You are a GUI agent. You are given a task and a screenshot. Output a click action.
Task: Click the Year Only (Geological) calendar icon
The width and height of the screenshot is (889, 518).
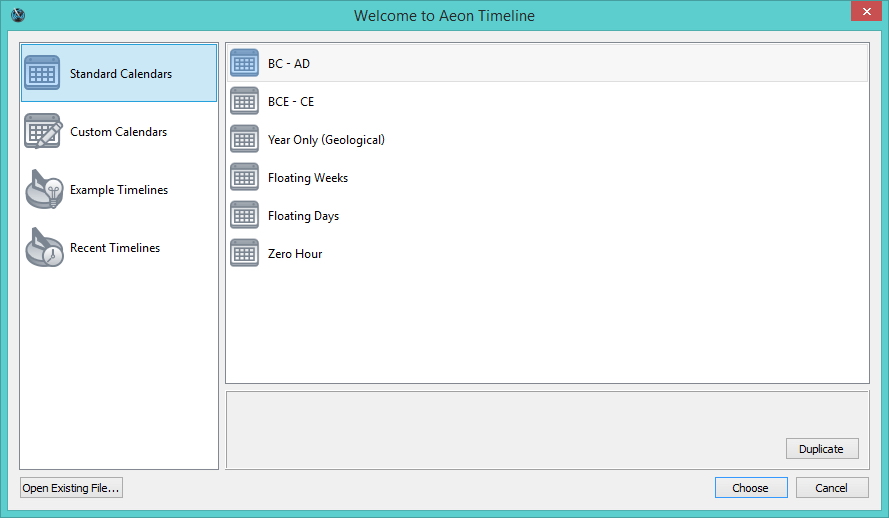245,139
